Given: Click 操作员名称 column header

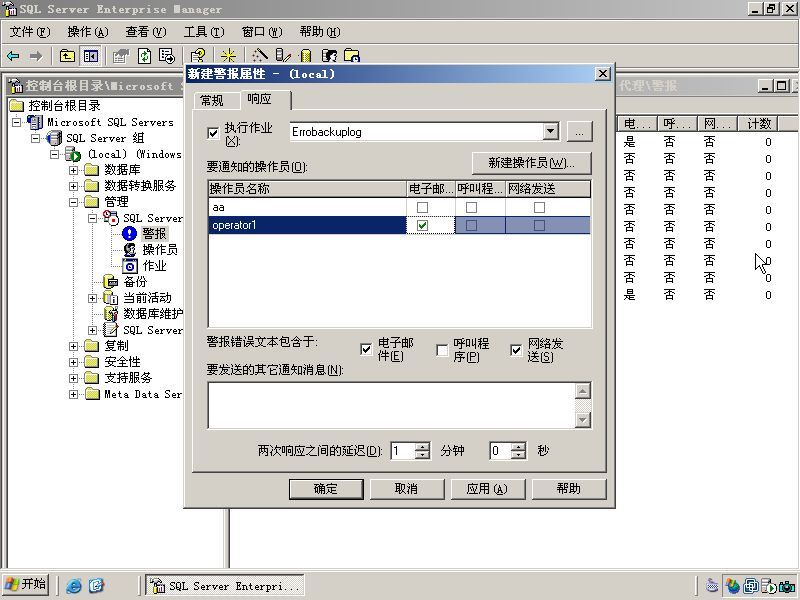Looking at the screenshot, I should tap(307, 189).
